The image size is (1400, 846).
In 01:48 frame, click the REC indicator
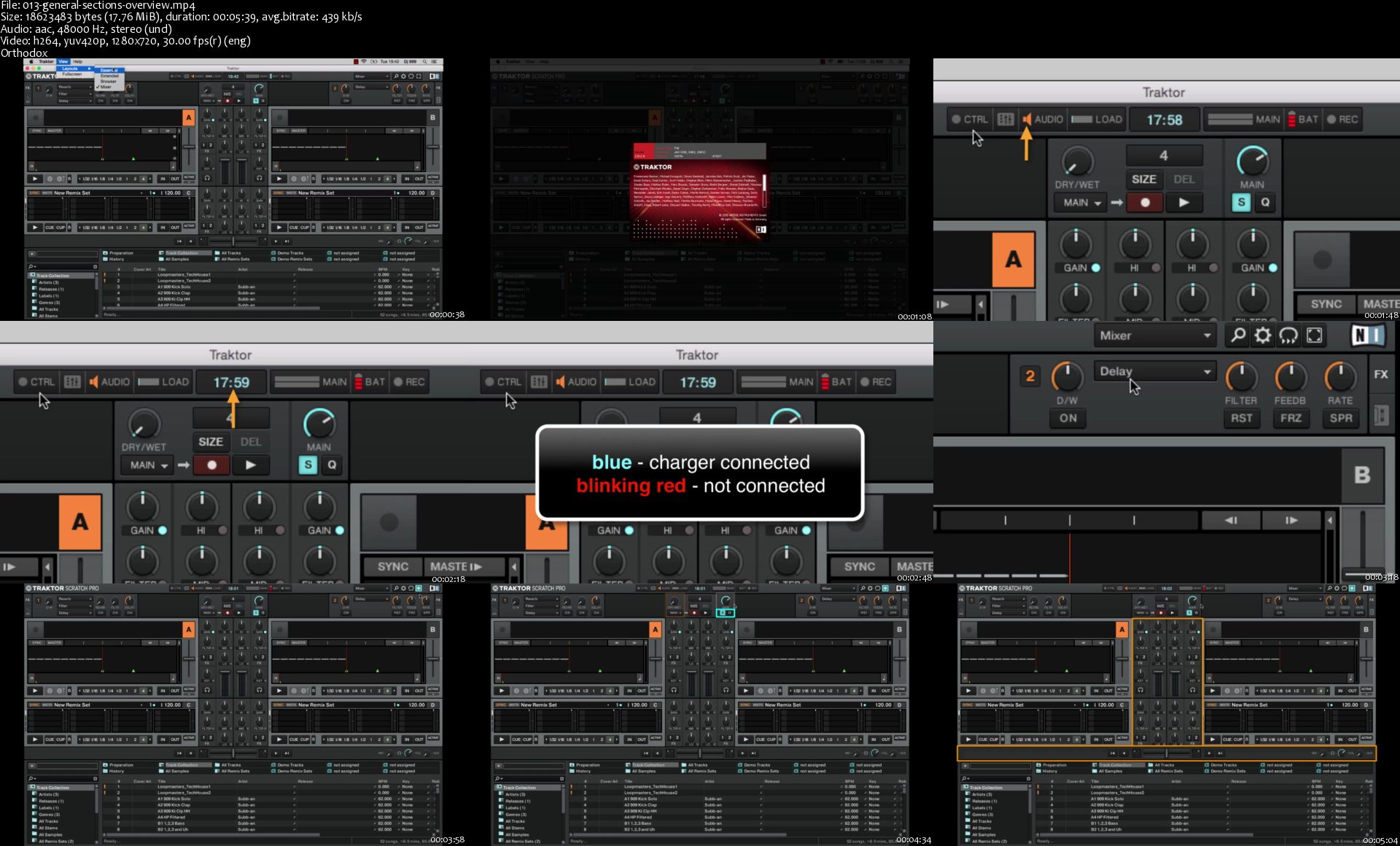pos(1342,119)
